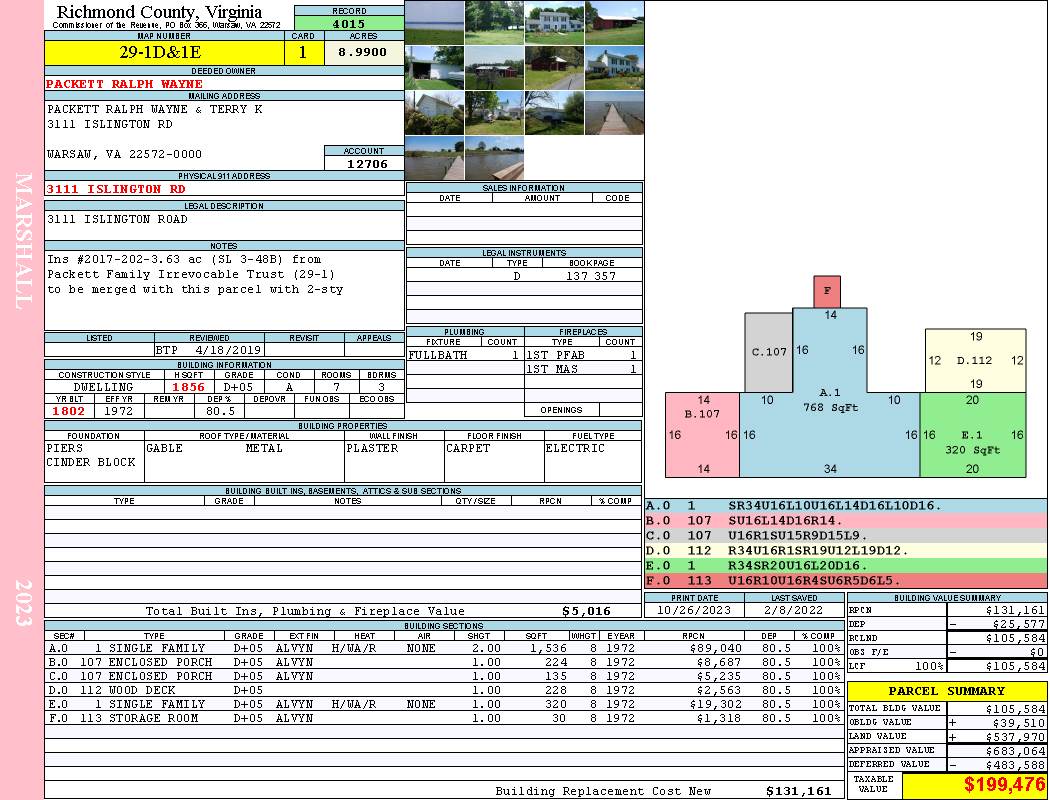
Task: Click PARCEL SUMMARY header
Action: coord(946,691)
